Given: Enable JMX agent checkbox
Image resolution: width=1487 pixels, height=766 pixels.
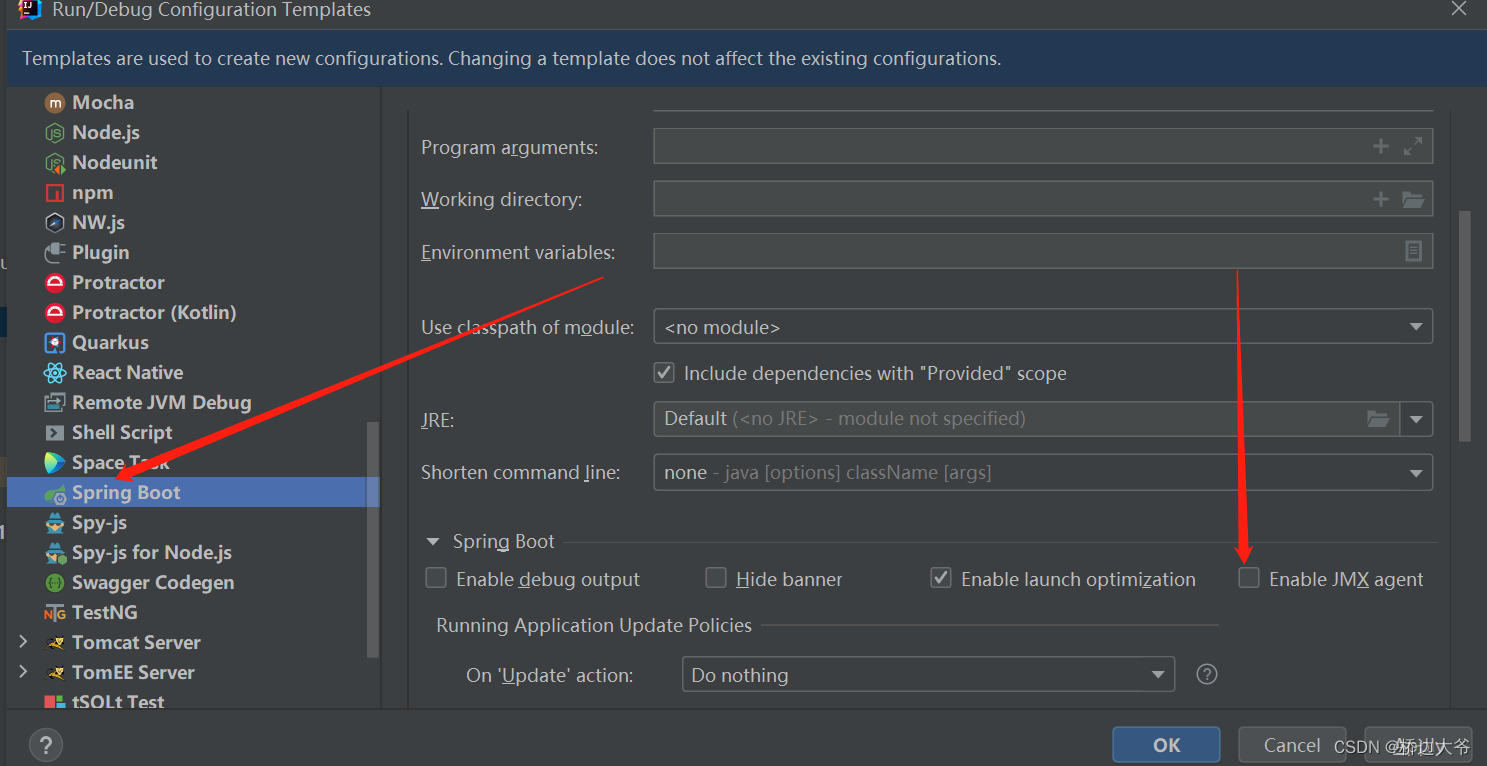Looking at the screenshot, I should point(1249,578).
